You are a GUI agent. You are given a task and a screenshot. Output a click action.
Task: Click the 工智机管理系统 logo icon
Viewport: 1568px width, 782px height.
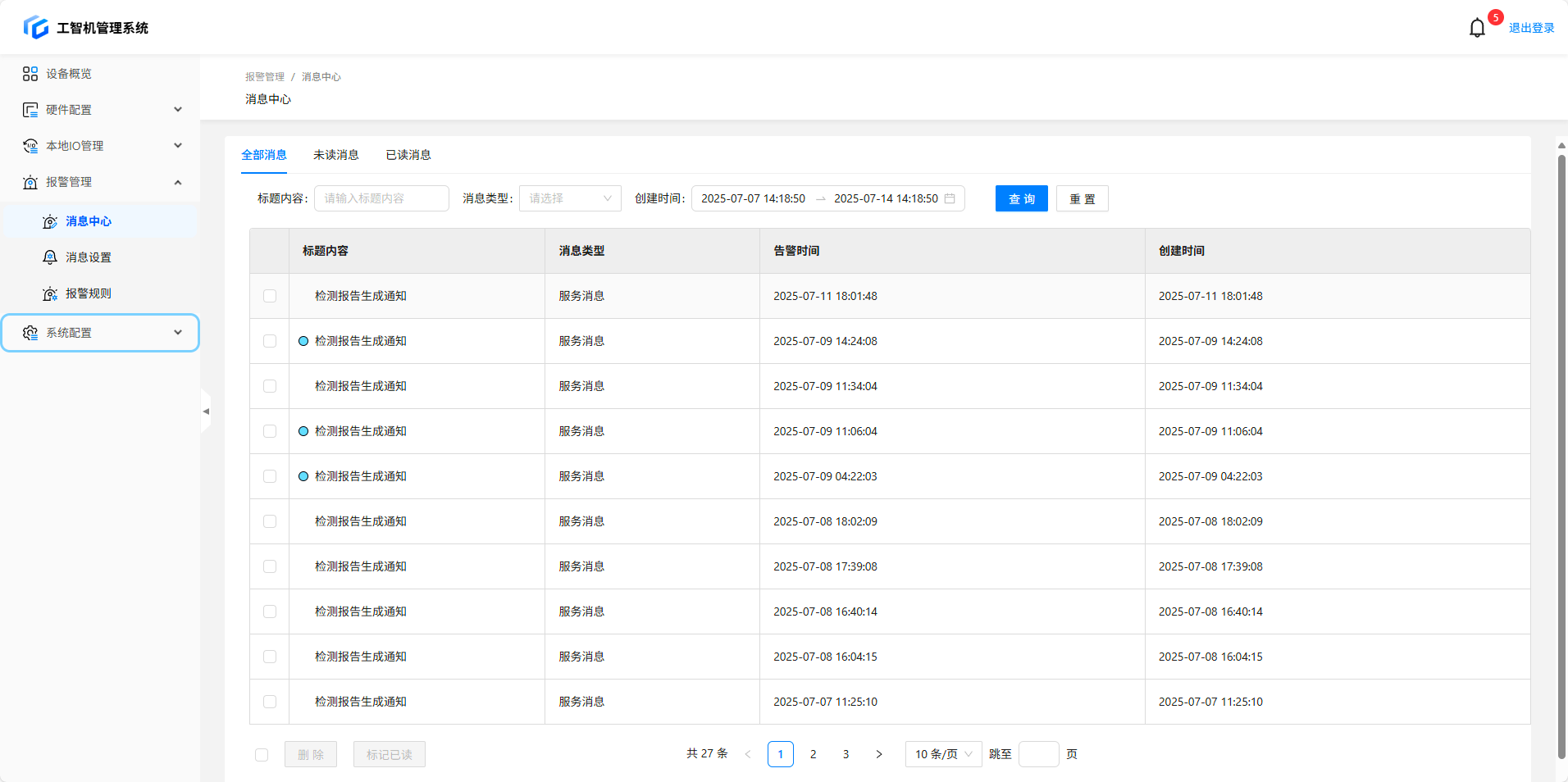point(36,27)
